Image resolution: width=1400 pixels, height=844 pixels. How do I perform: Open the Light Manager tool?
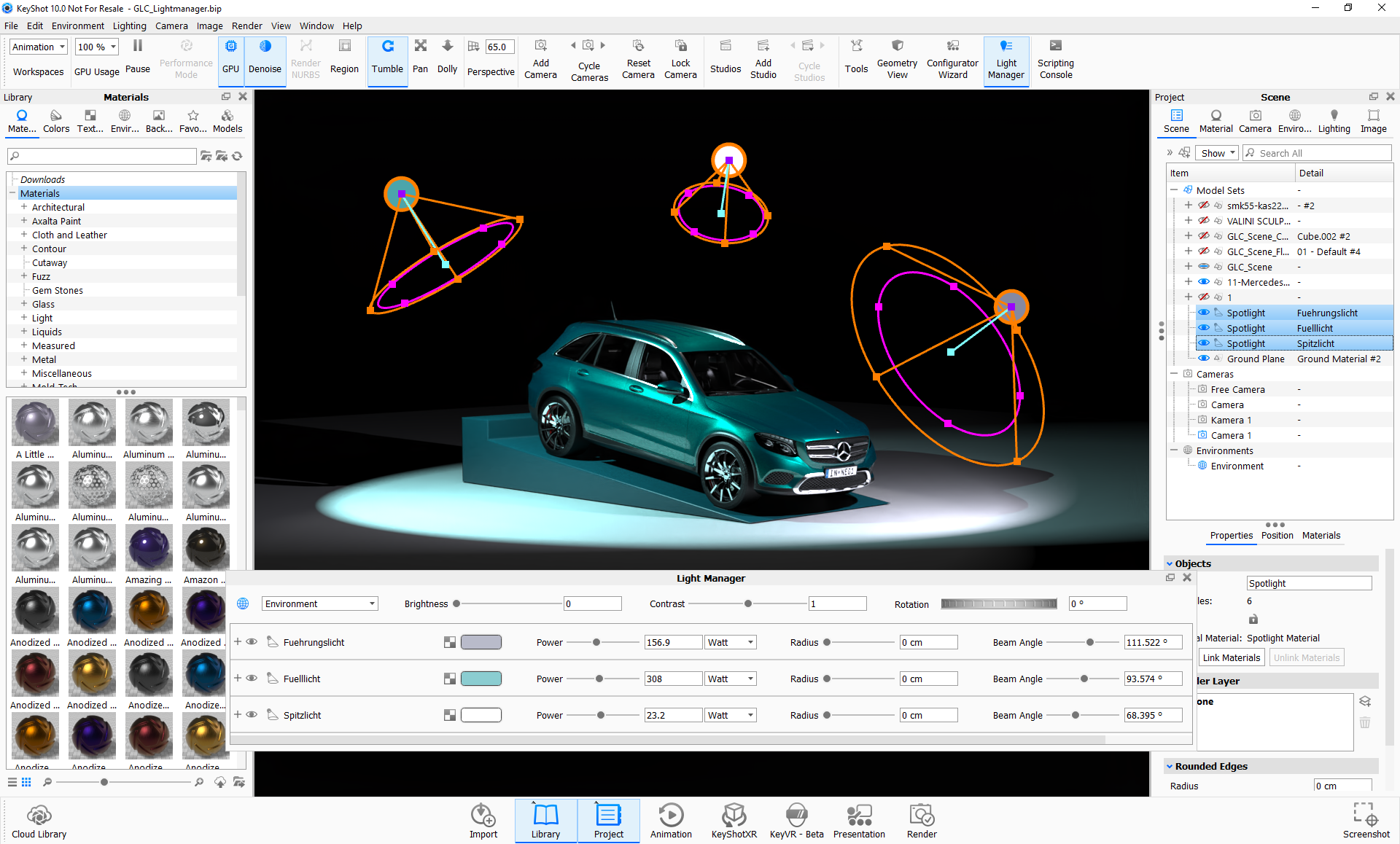1006,60
